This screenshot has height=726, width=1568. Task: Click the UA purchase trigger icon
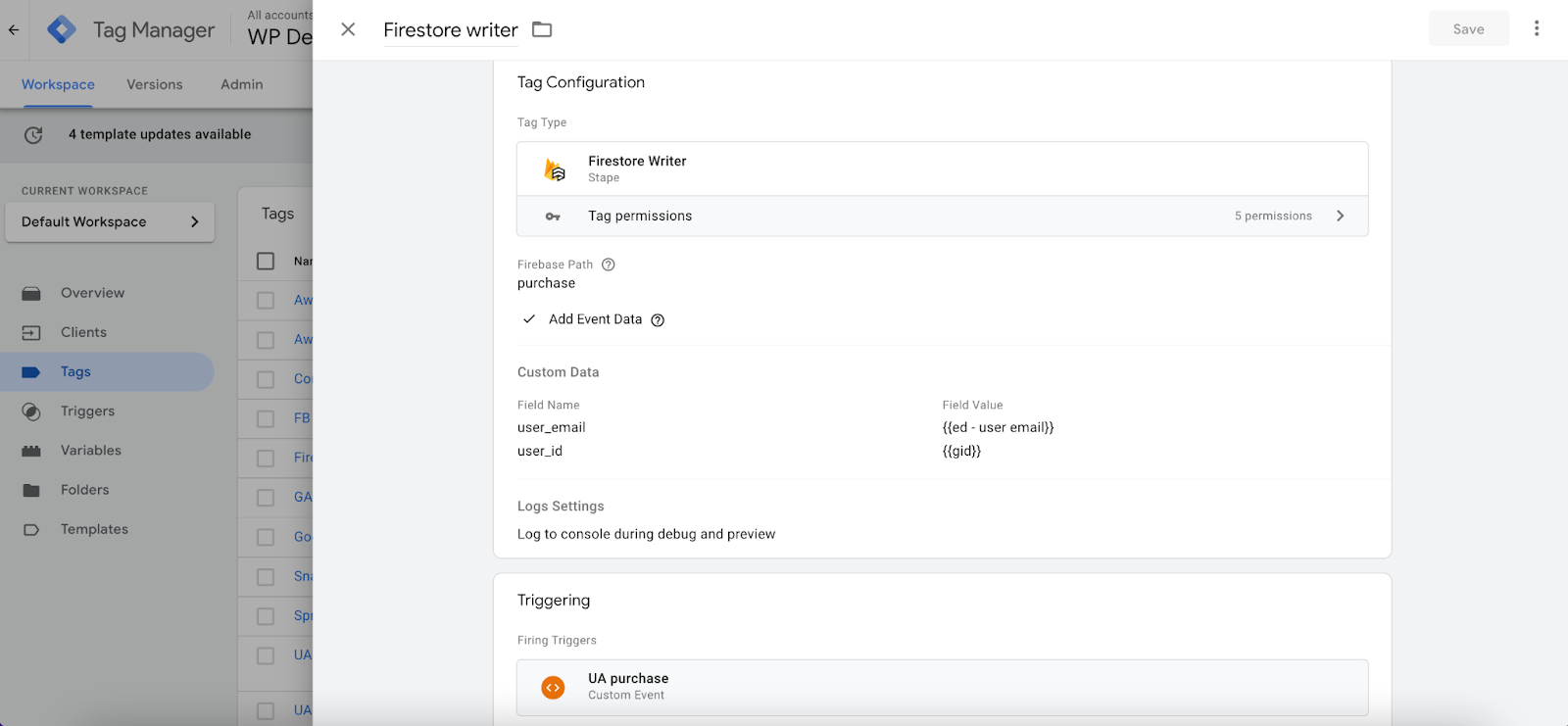pos(554,688)
